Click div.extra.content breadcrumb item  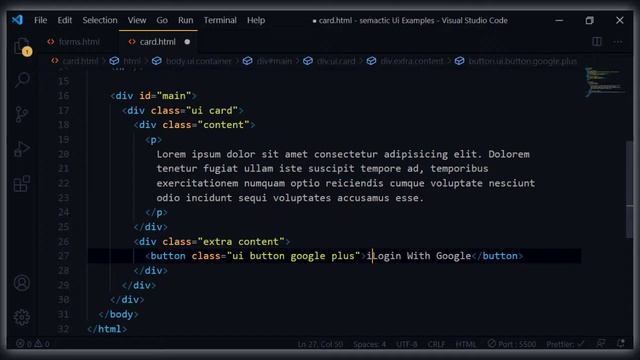pyautogui.click(x=411, y=61)
